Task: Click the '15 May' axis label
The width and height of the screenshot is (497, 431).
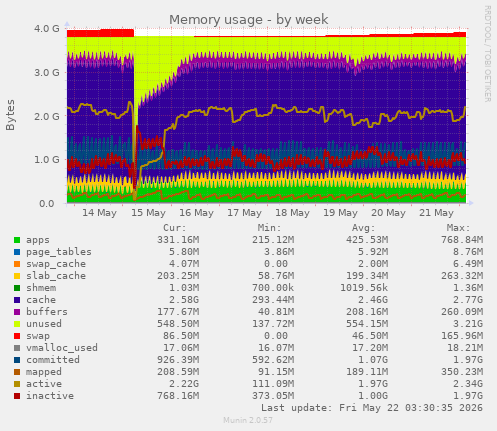Action: coord(148,213)
